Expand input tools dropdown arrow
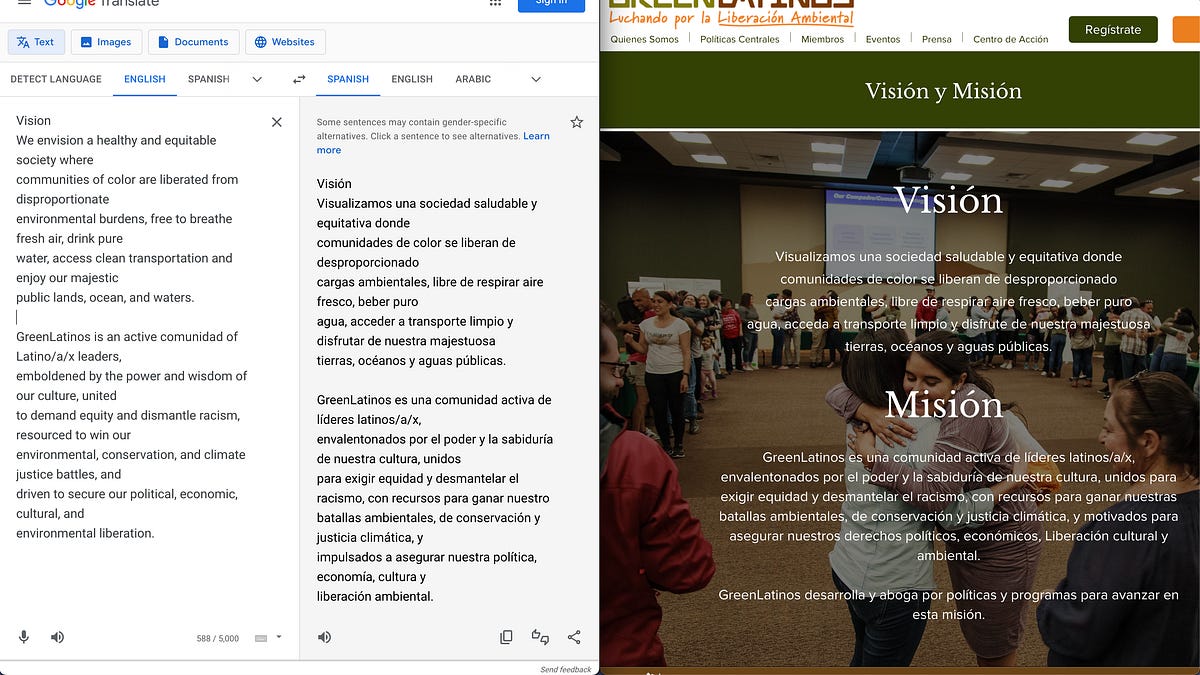1200x675 pixels. pyautogui.click(x=279, y=637)
